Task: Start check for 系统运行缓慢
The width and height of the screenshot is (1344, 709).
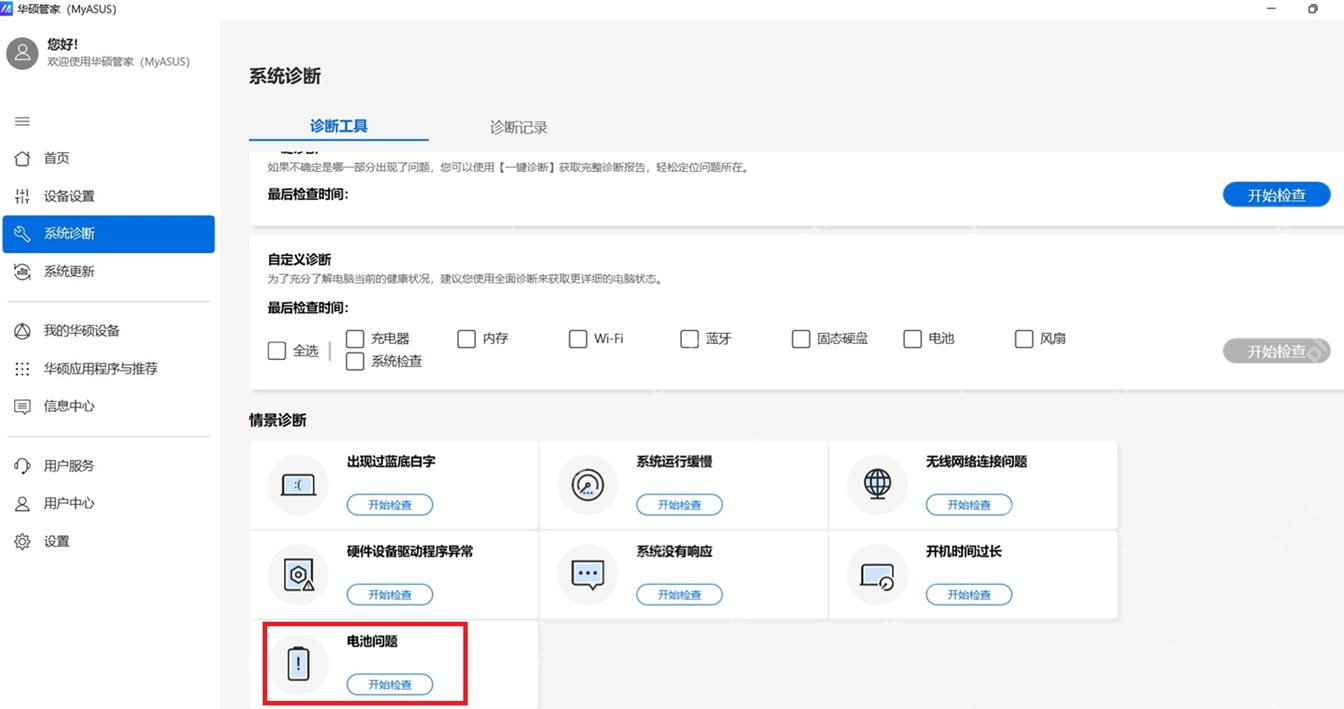Action: click(x=679, y=505)
